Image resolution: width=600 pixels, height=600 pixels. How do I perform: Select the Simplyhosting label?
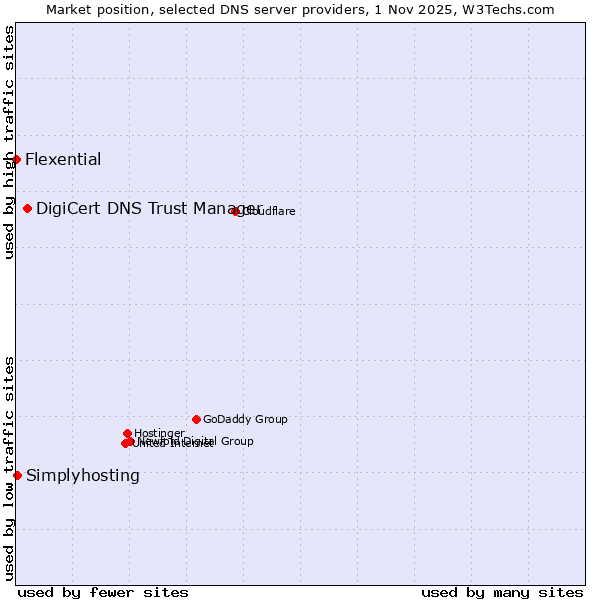tap(83, 475)
